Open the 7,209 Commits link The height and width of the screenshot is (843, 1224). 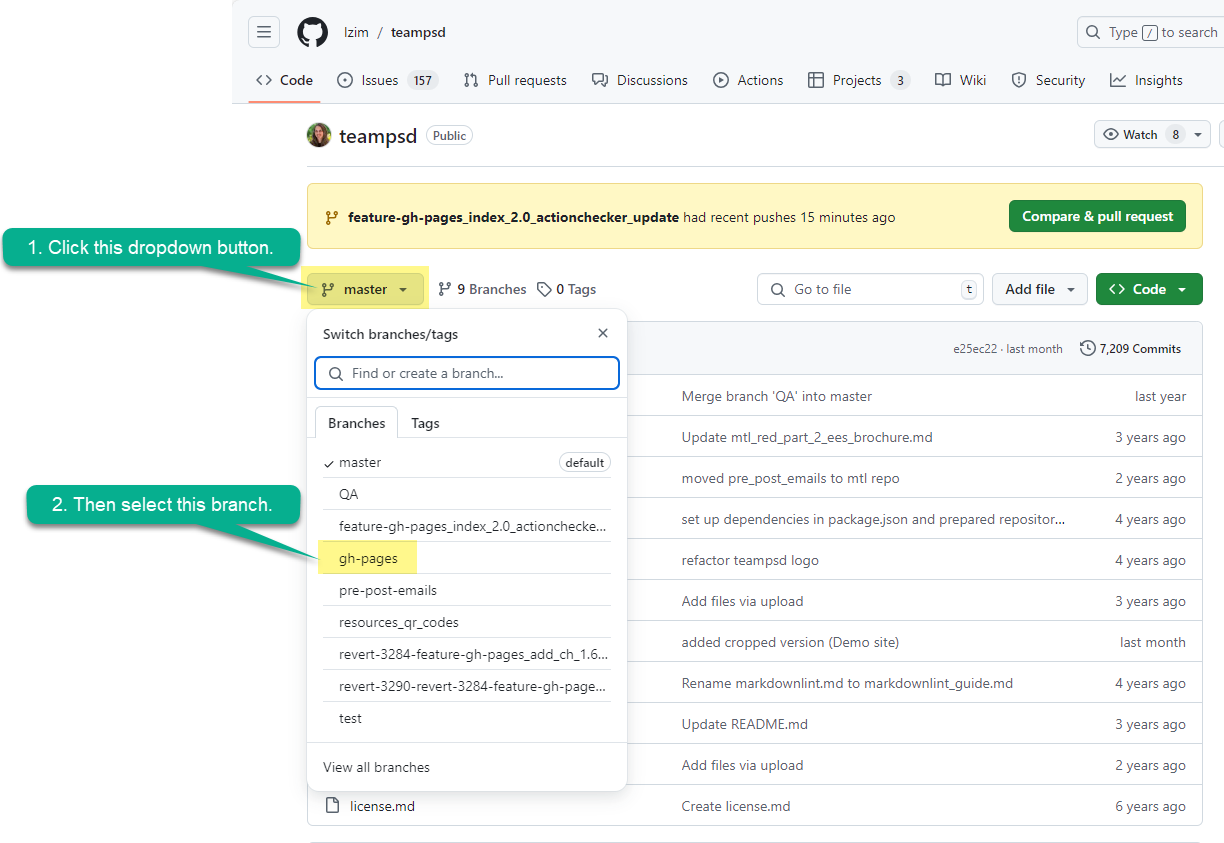pos(1130,348)
